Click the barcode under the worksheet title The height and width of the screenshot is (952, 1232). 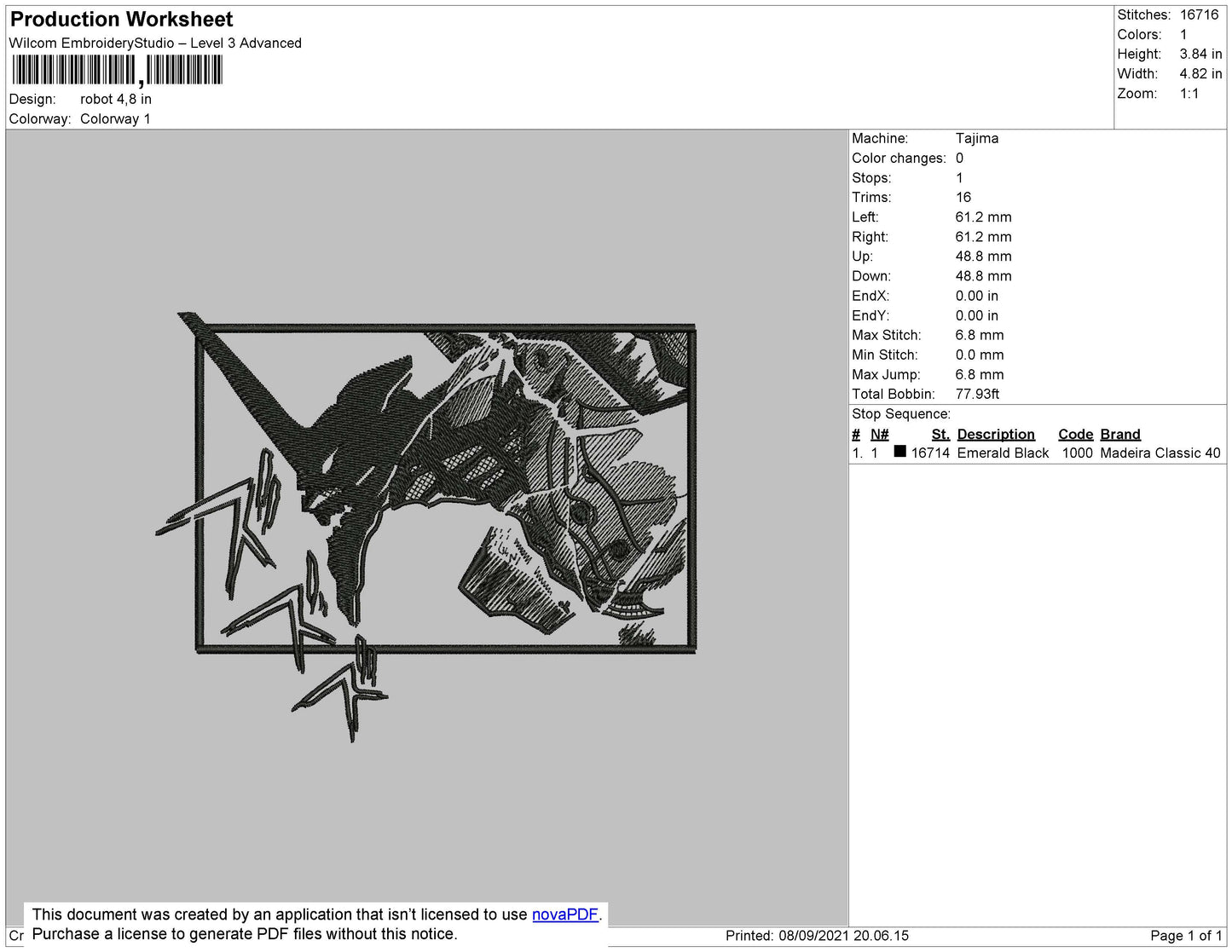pos(118,70)
